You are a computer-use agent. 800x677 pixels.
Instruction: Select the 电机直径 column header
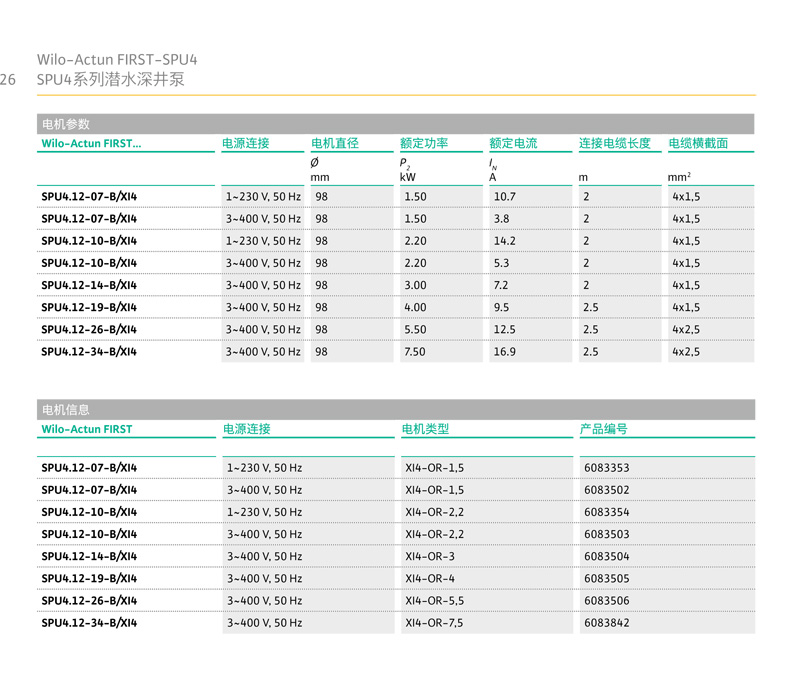pos(335,144)
